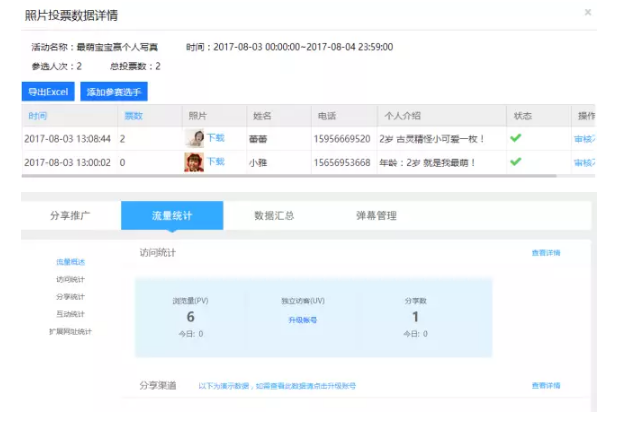Download photo in the 蕾蕾 row
This screenshot has height=424, width=617.
tap(216, 138)
